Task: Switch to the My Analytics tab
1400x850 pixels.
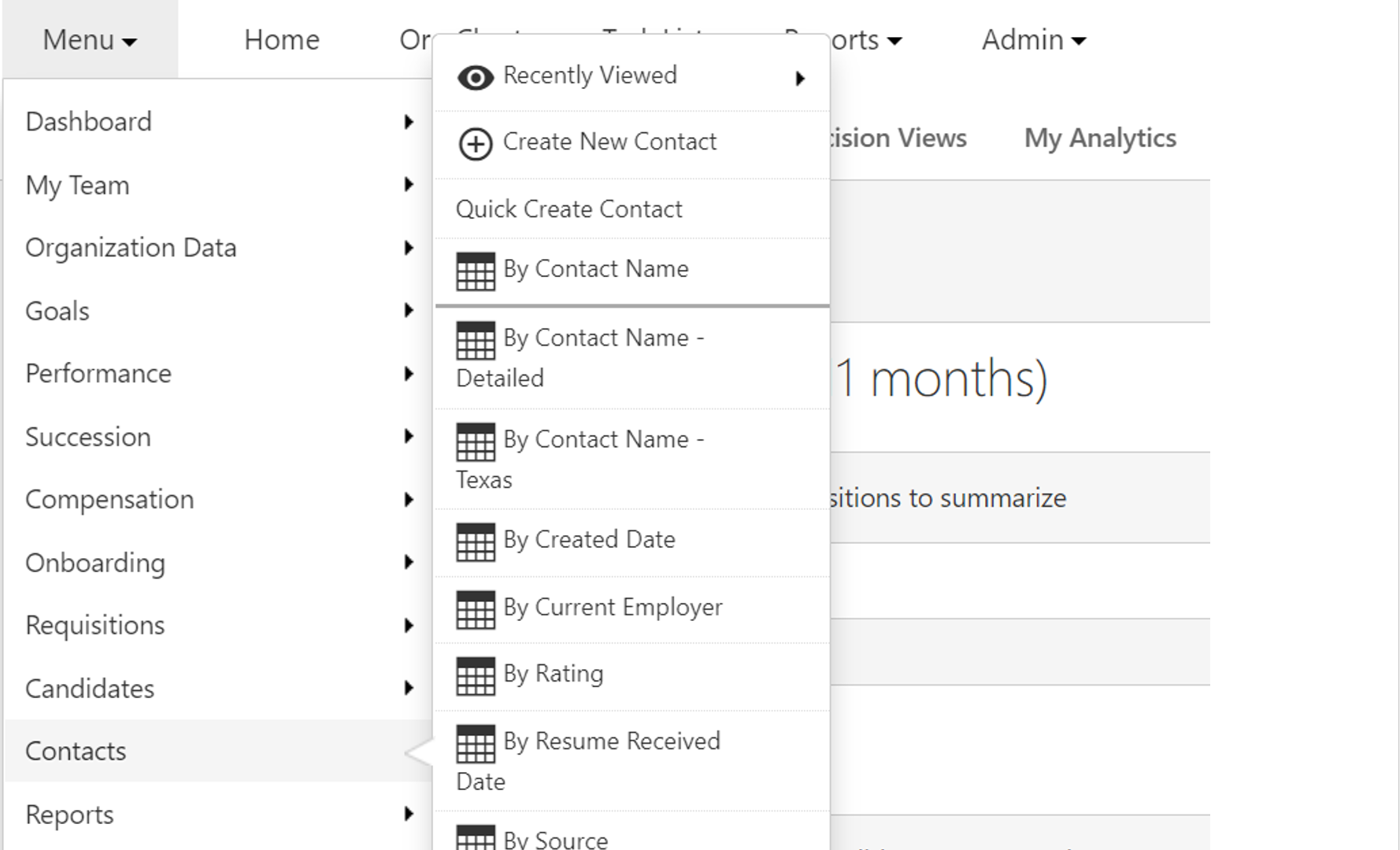Action: tap(1100, 139)
